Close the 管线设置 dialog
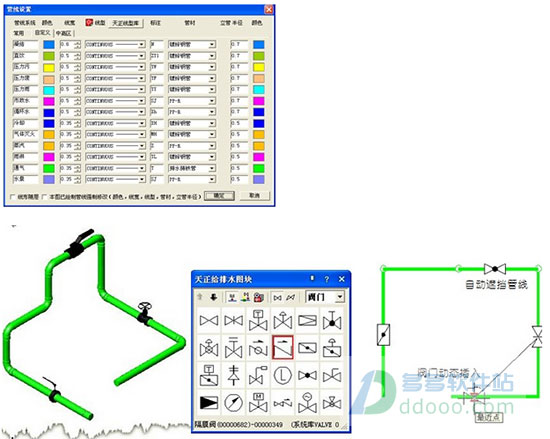The width and height of the screenshot is (550, 439). click(x=269, y=9)
